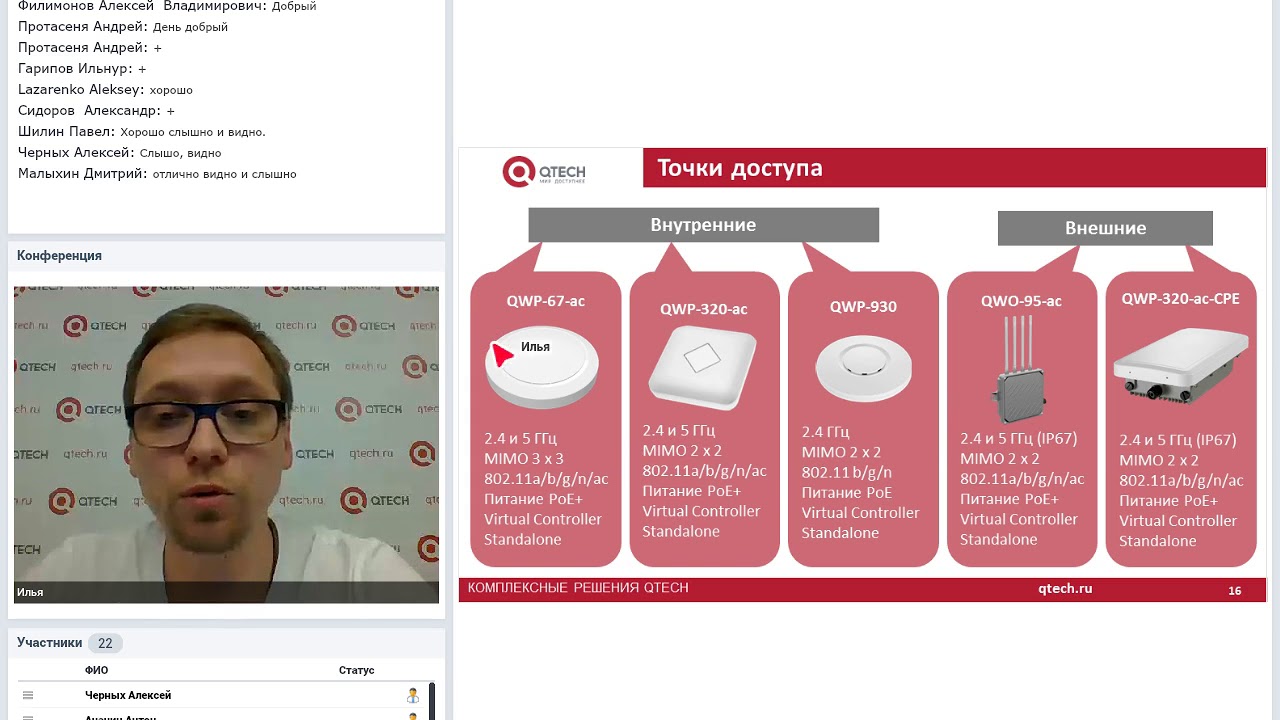
Task: Click chat message from Шилин Павел
Action: coord(141,132)
